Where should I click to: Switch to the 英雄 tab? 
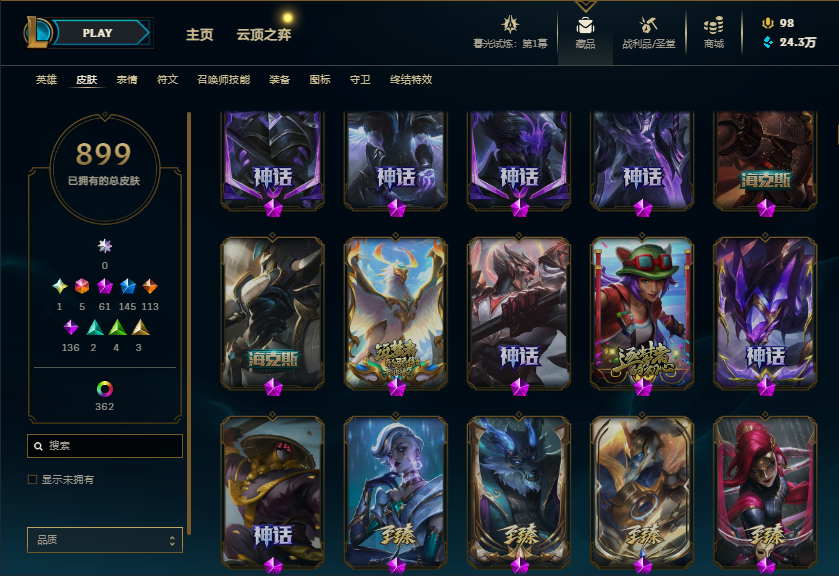pyautogui.click(x=46, y=79)
